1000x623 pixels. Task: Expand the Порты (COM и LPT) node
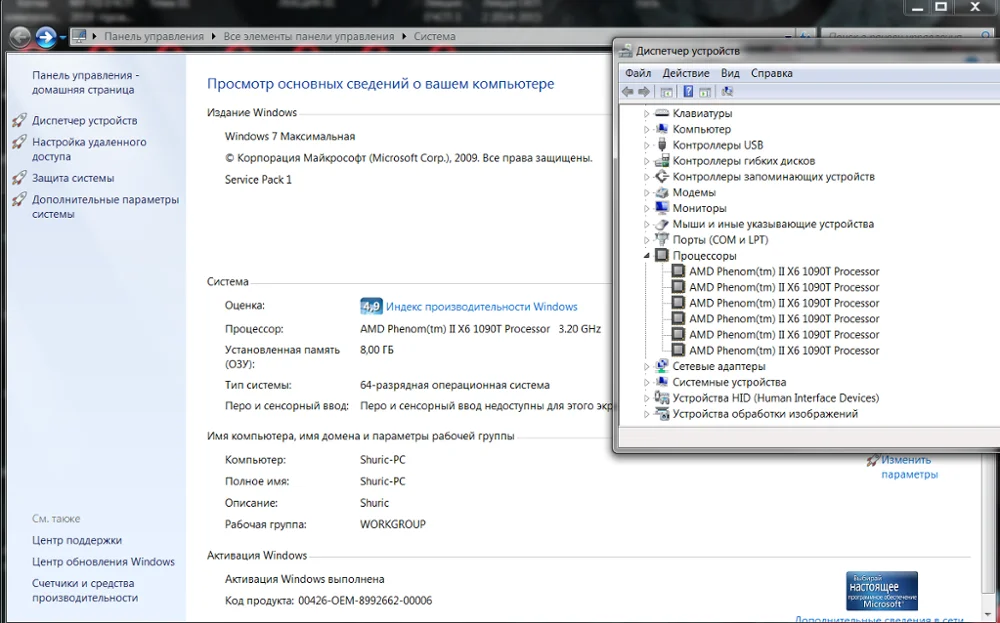pyautogui.click(x=646, y=240)
